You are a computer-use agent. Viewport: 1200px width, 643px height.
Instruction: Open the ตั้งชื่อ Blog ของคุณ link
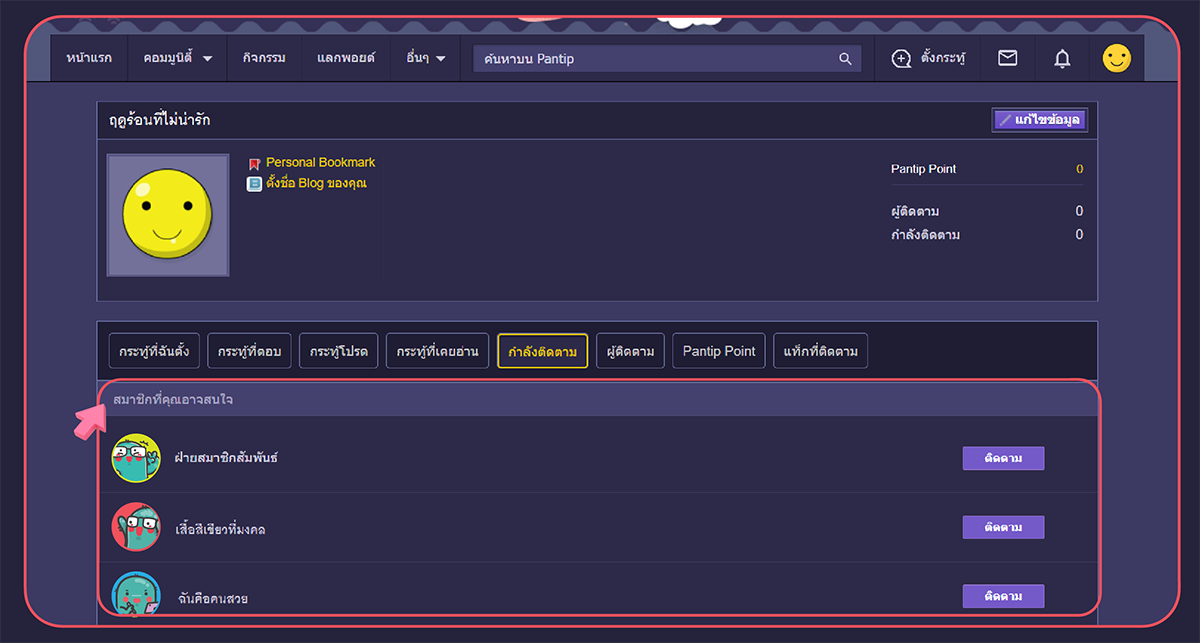point(316,184)
